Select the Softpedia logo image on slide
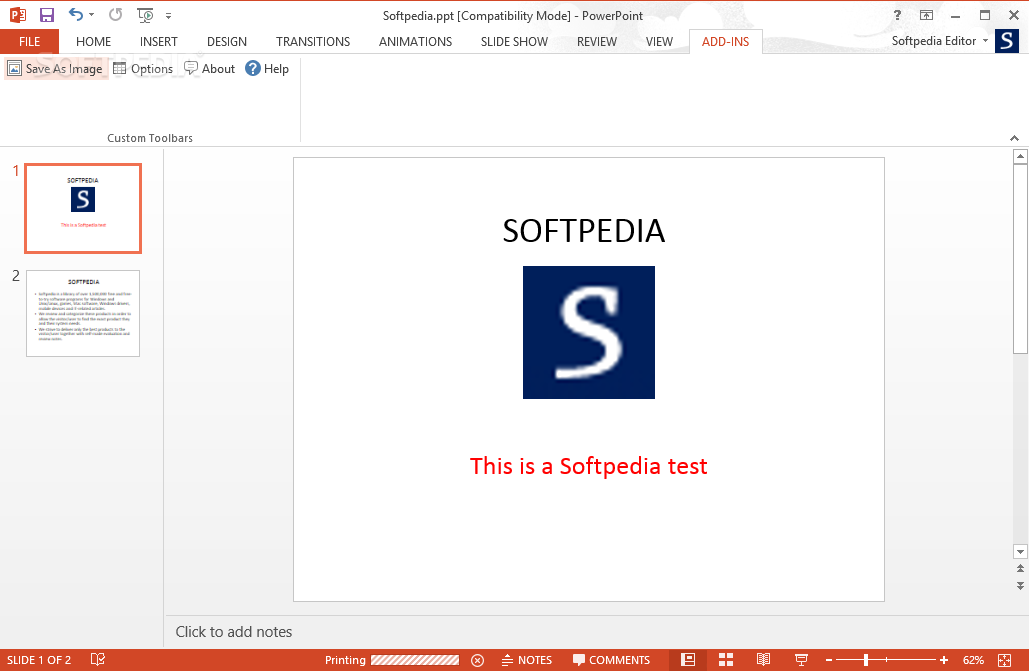 [x=589, y=332]
